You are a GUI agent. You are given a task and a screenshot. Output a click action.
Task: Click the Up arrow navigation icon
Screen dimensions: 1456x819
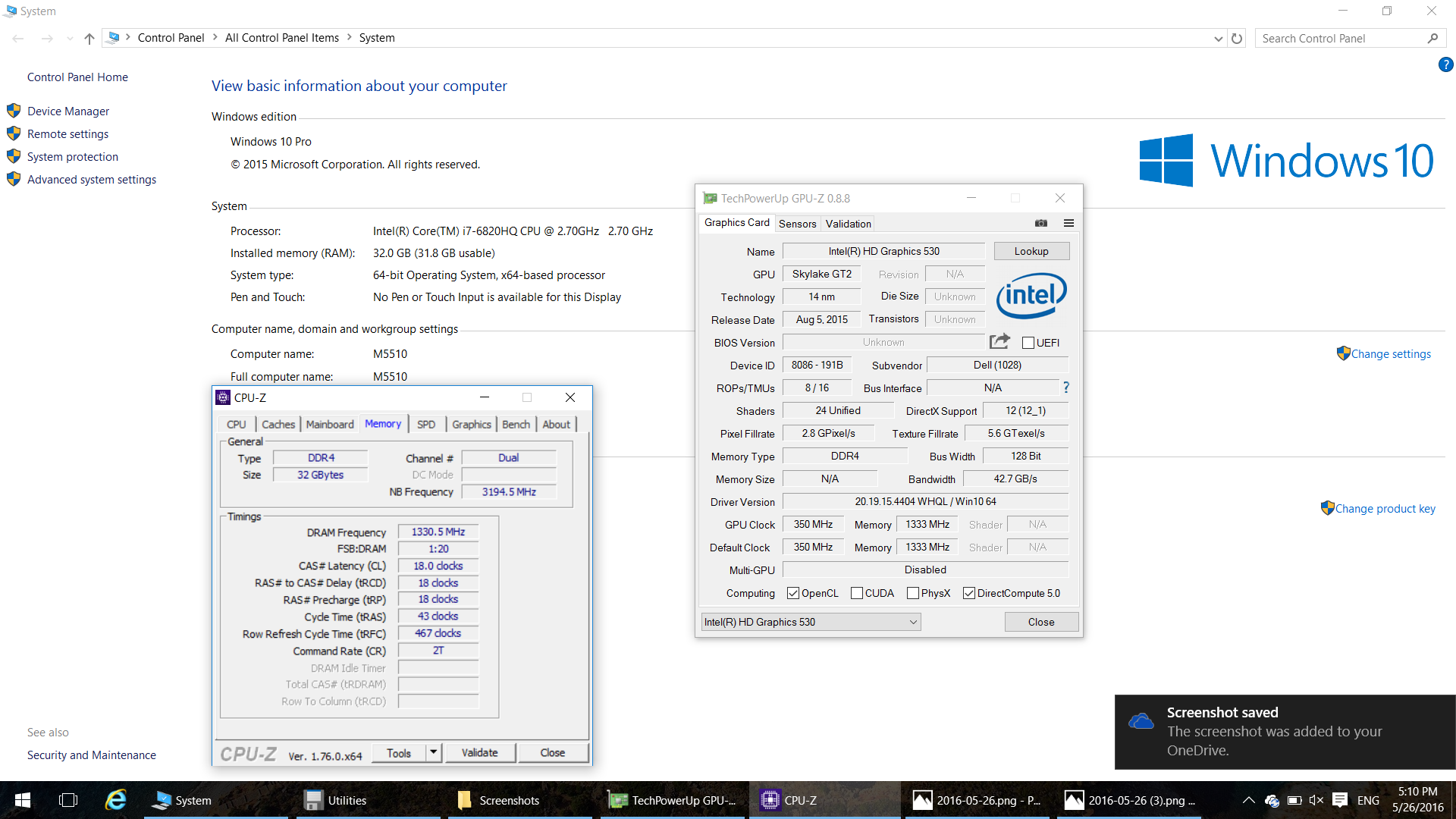coord(89,38)
